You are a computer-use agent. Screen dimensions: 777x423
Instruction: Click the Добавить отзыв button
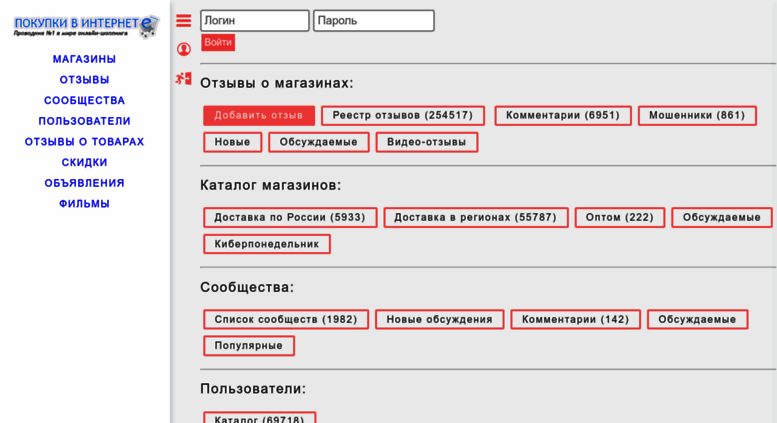[x=259, y=115]
